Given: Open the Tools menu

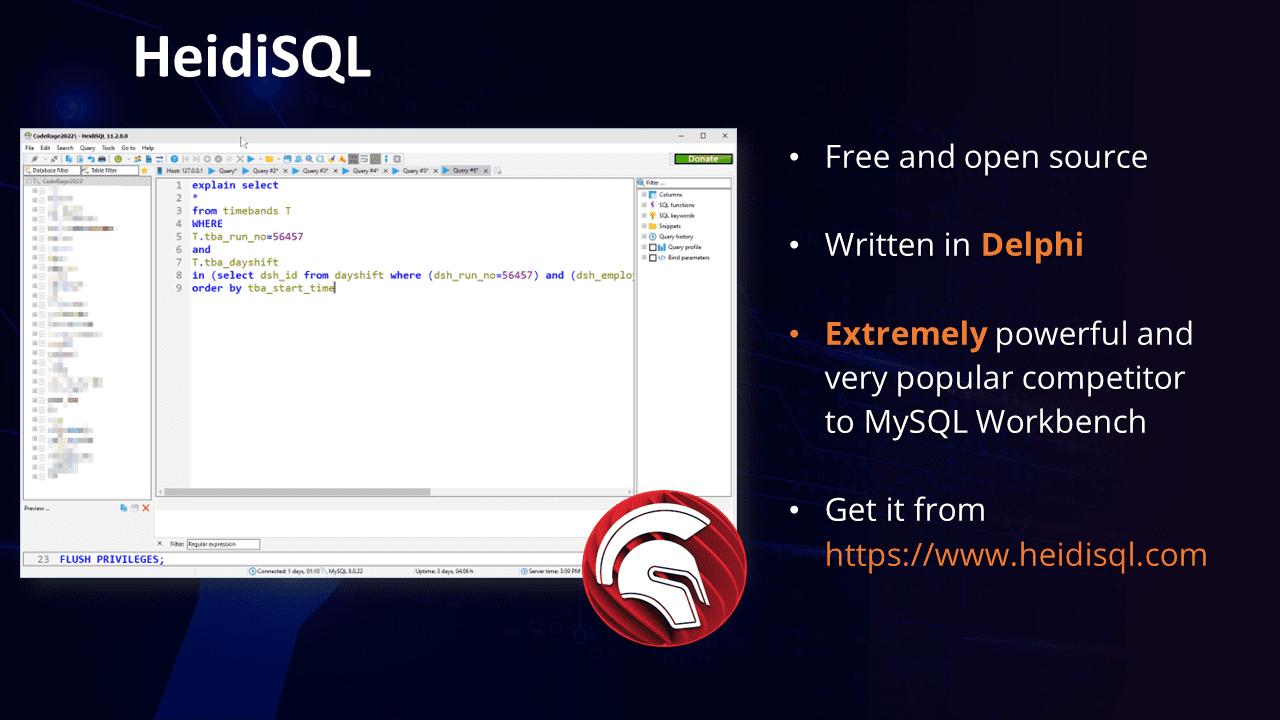Looking at the screenshot, I should point(108,148).
